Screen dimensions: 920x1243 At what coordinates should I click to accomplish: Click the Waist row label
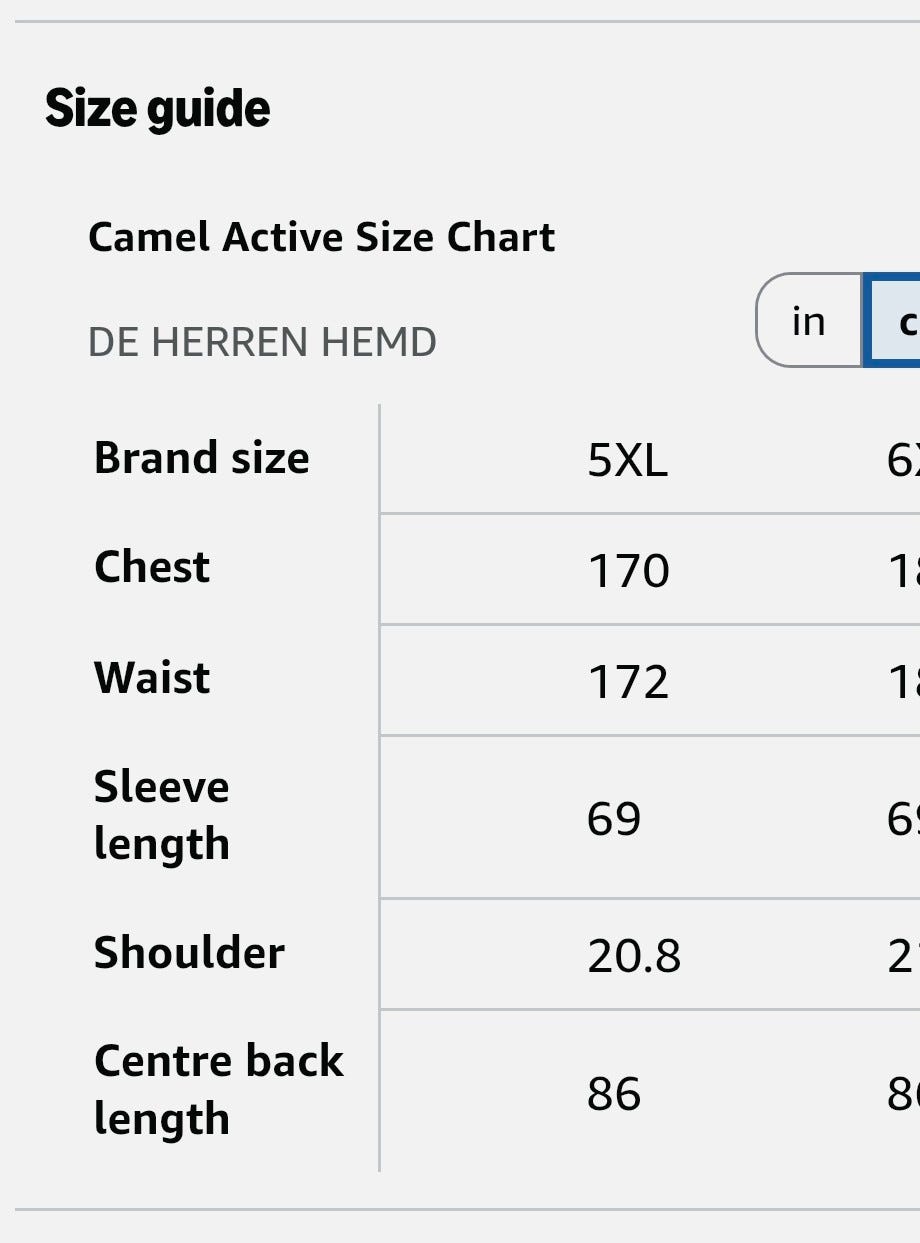152,678
